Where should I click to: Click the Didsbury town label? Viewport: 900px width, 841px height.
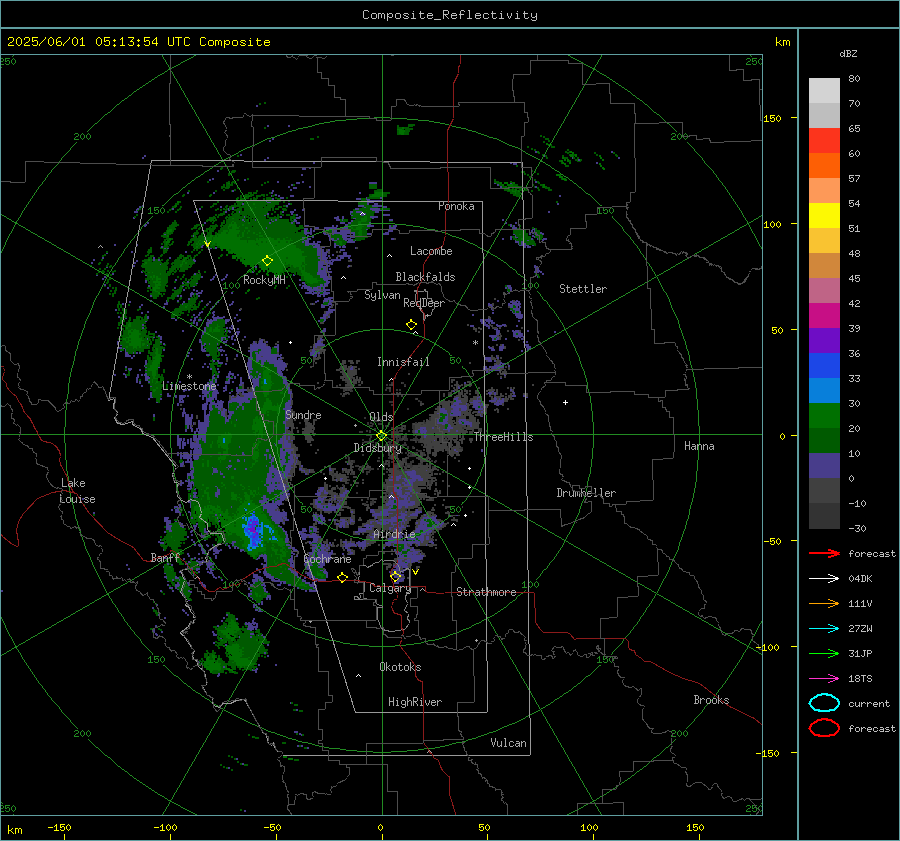[377, 448]
